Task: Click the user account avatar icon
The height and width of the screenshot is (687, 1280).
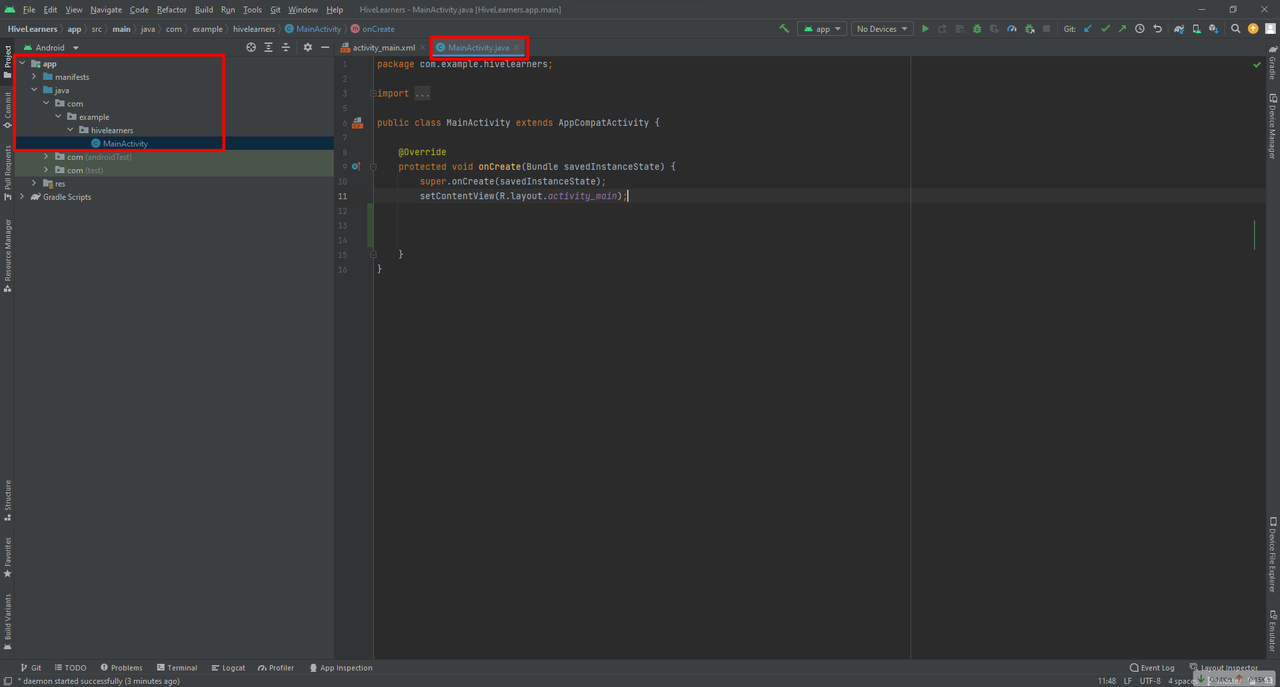Action: (x=1270, y=29)
